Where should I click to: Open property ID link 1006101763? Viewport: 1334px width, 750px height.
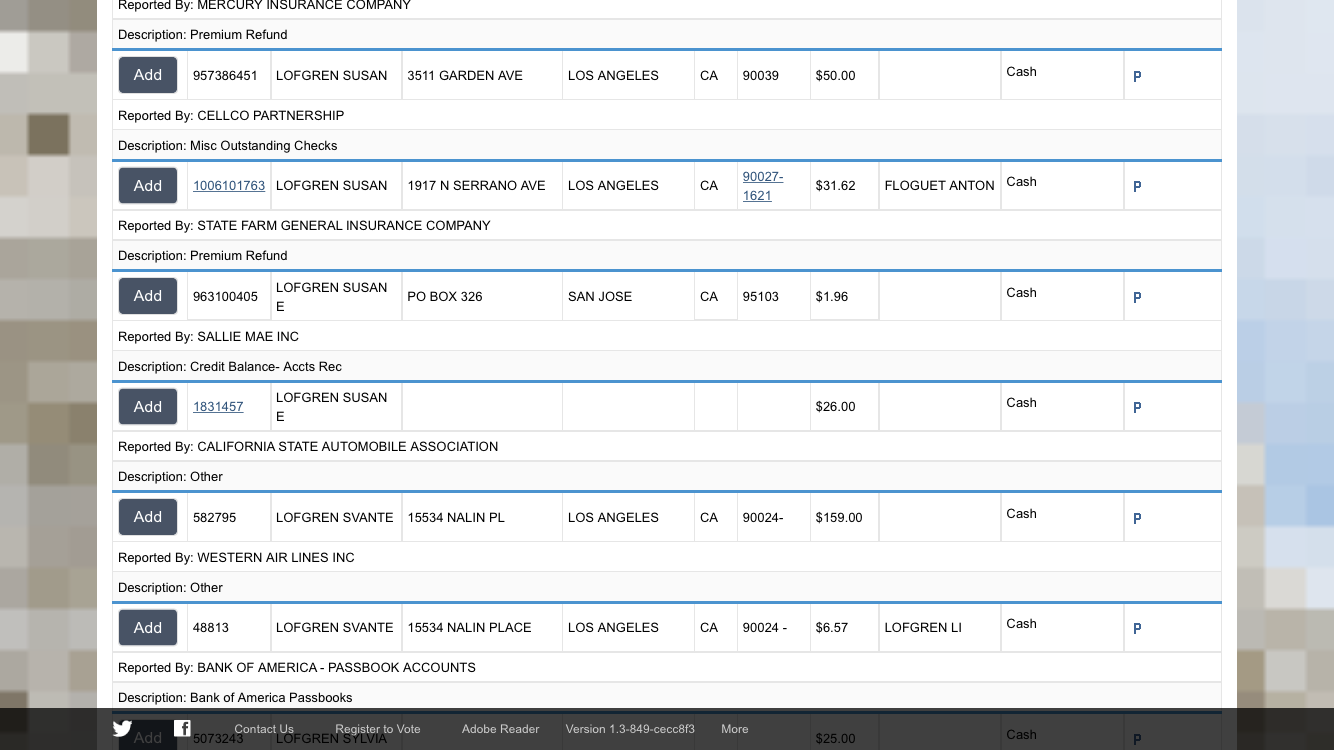(229, 186)
